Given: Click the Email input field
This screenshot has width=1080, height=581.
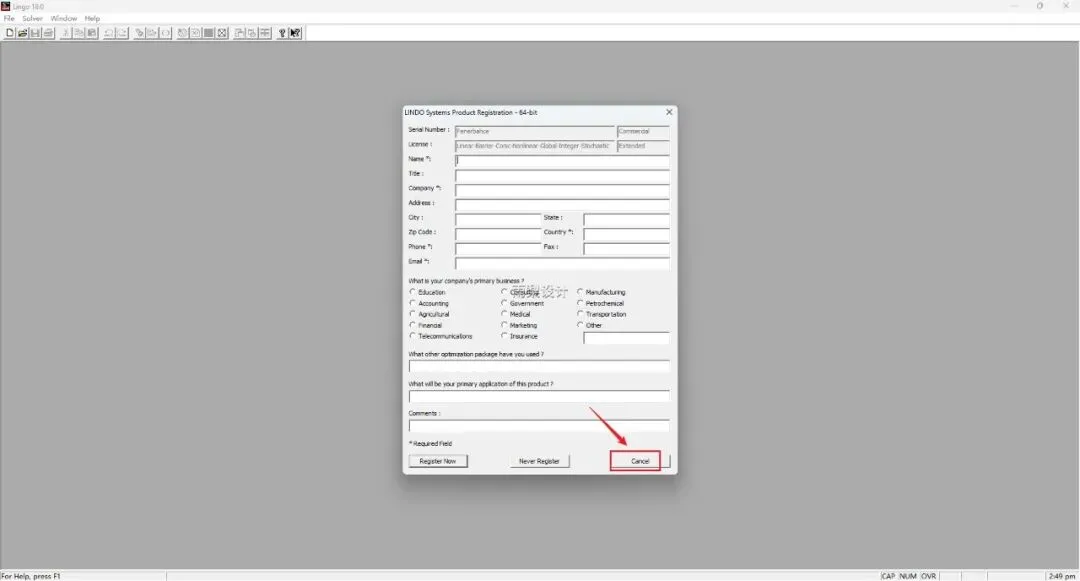Looking at the screenshot, I should 562,263.
